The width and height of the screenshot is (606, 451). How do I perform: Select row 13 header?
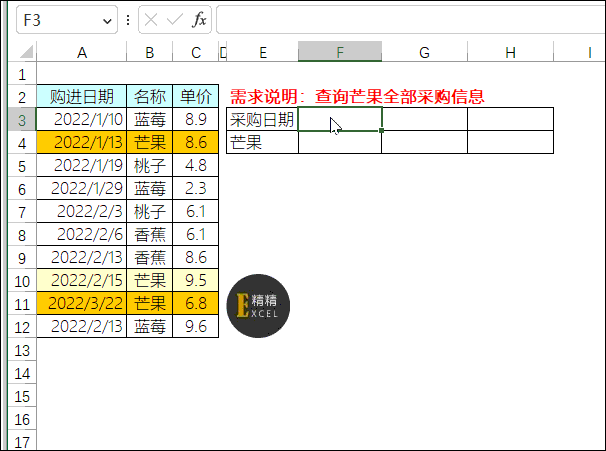tap(22, 350)
